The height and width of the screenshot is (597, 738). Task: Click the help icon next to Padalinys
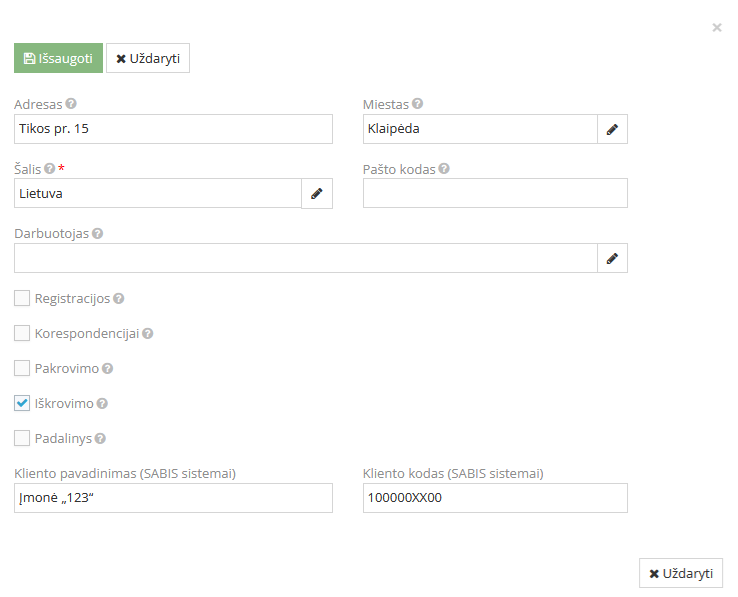pos(100,438)
